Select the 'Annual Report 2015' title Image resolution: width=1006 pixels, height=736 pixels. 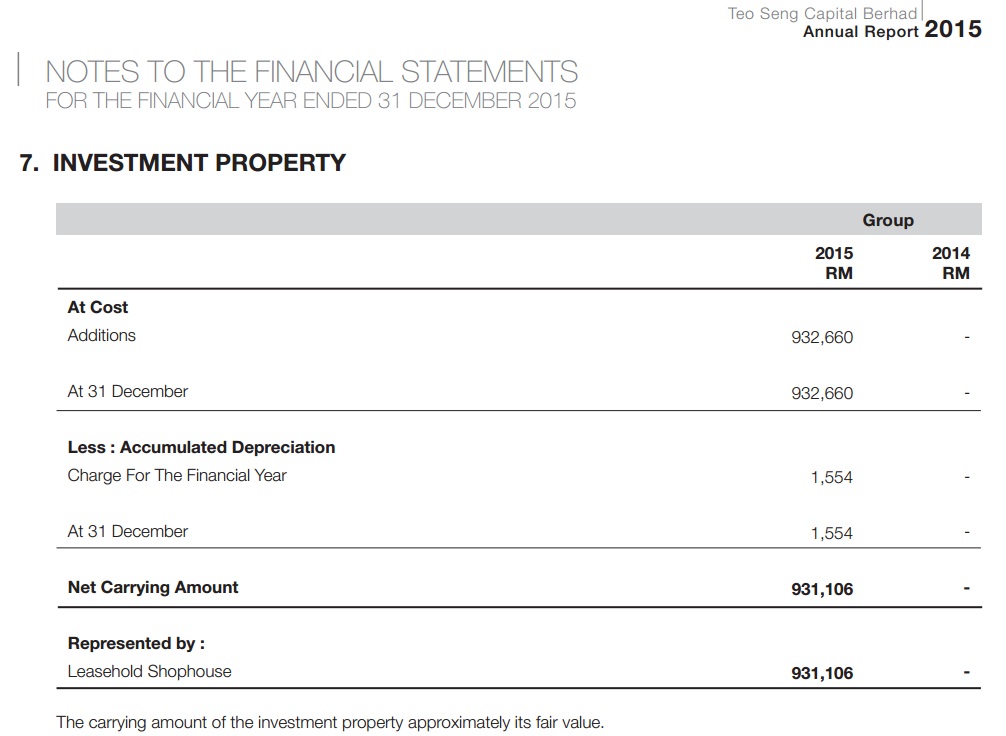coord(891,31)
